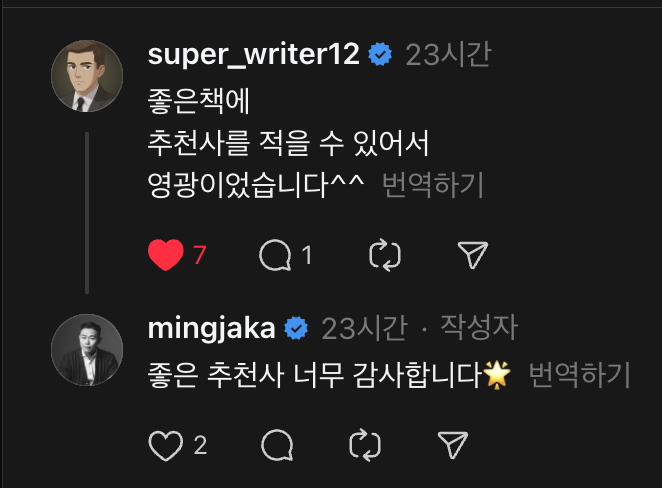Open super_writer12's 23시간 timestamp
This screenshot has width=662, height=488.
(x=447, y=54)
